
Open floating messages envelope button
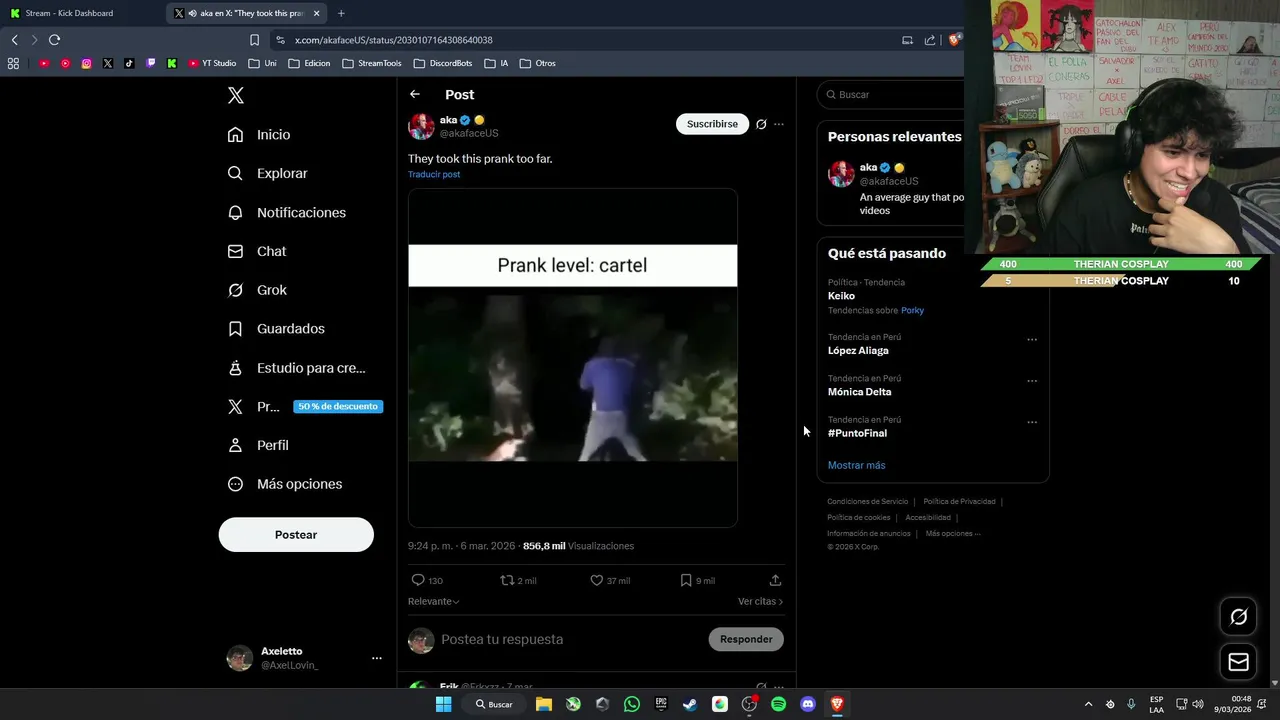coord(1239,662)
